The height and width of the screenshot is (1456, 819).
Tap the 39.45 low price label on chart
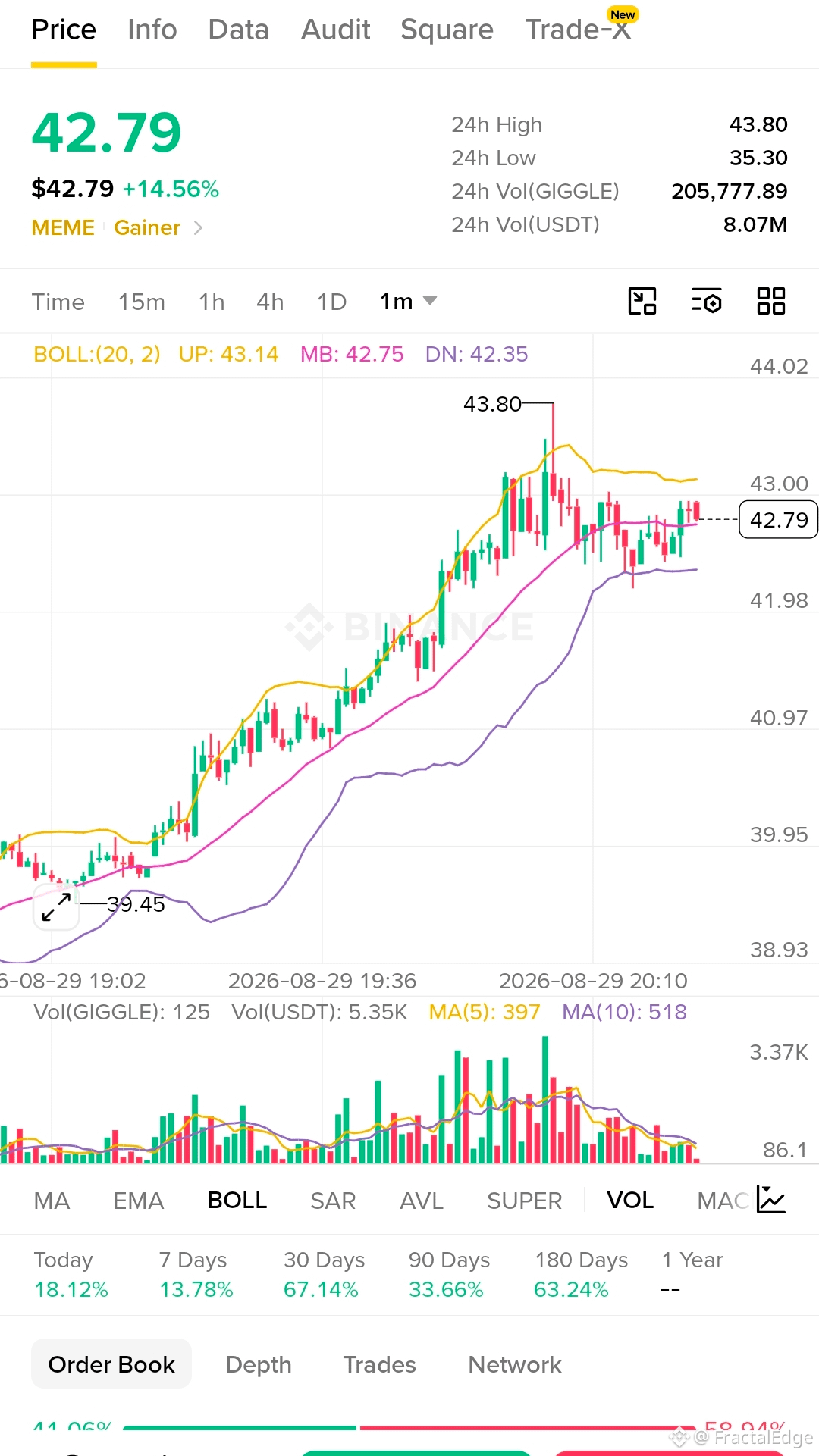pyautogui.click(x=136, y=904)
